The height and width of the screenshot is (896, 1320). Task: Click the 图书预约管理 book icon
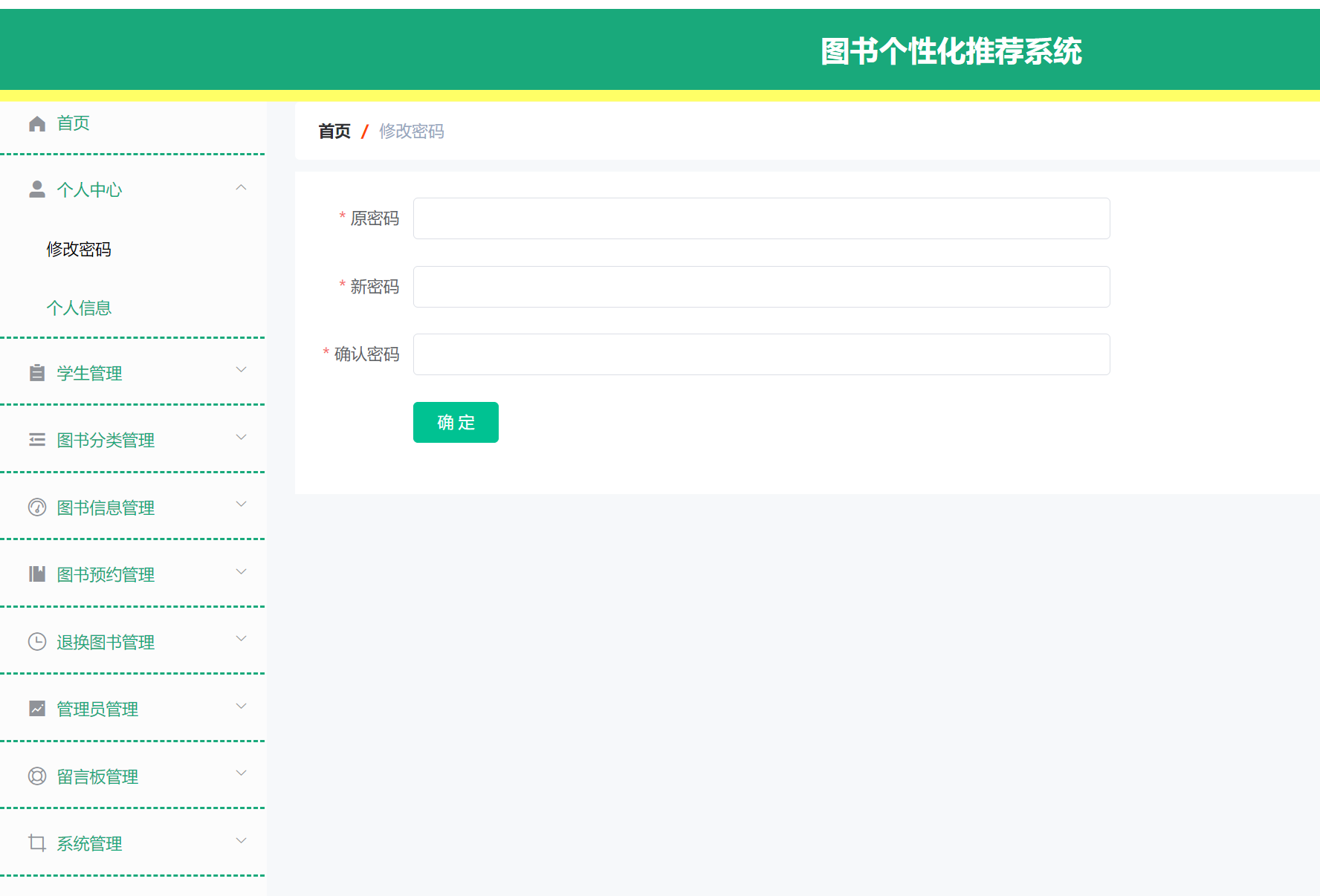pos(37,574)
